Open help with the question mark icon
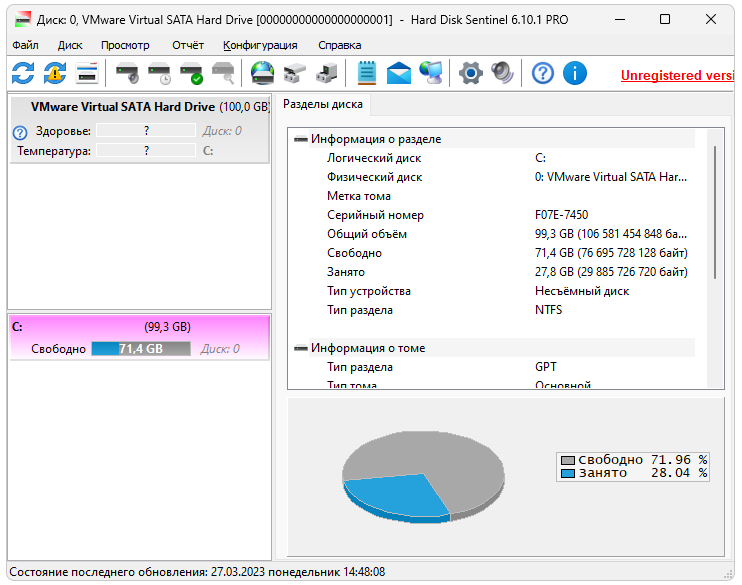The image size is (742, 585). point(542,73)
